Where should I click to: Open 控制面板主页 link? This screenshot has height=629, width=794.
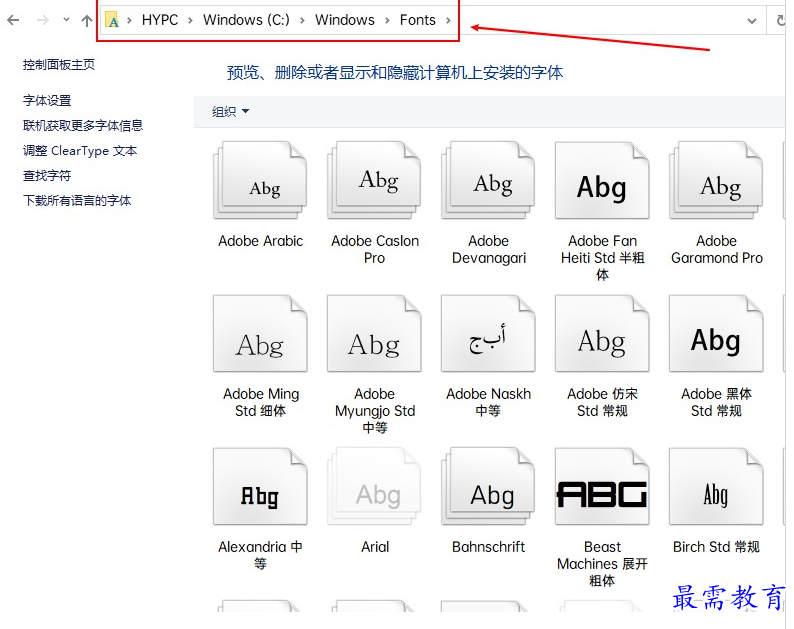[x=59, y=65]
